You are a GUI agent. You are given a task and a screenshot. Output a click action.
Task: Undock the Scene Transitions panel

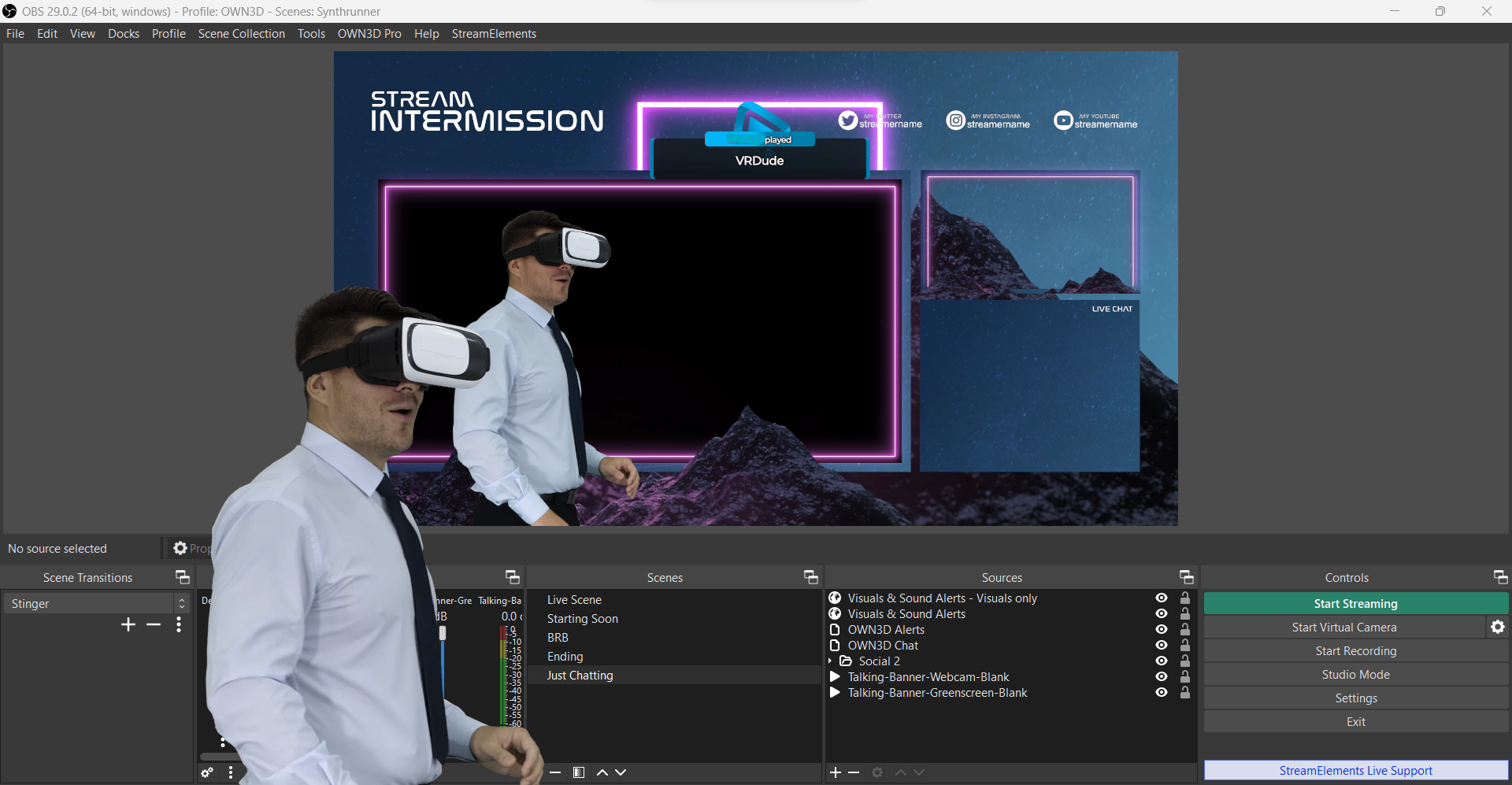click(183, 577)
